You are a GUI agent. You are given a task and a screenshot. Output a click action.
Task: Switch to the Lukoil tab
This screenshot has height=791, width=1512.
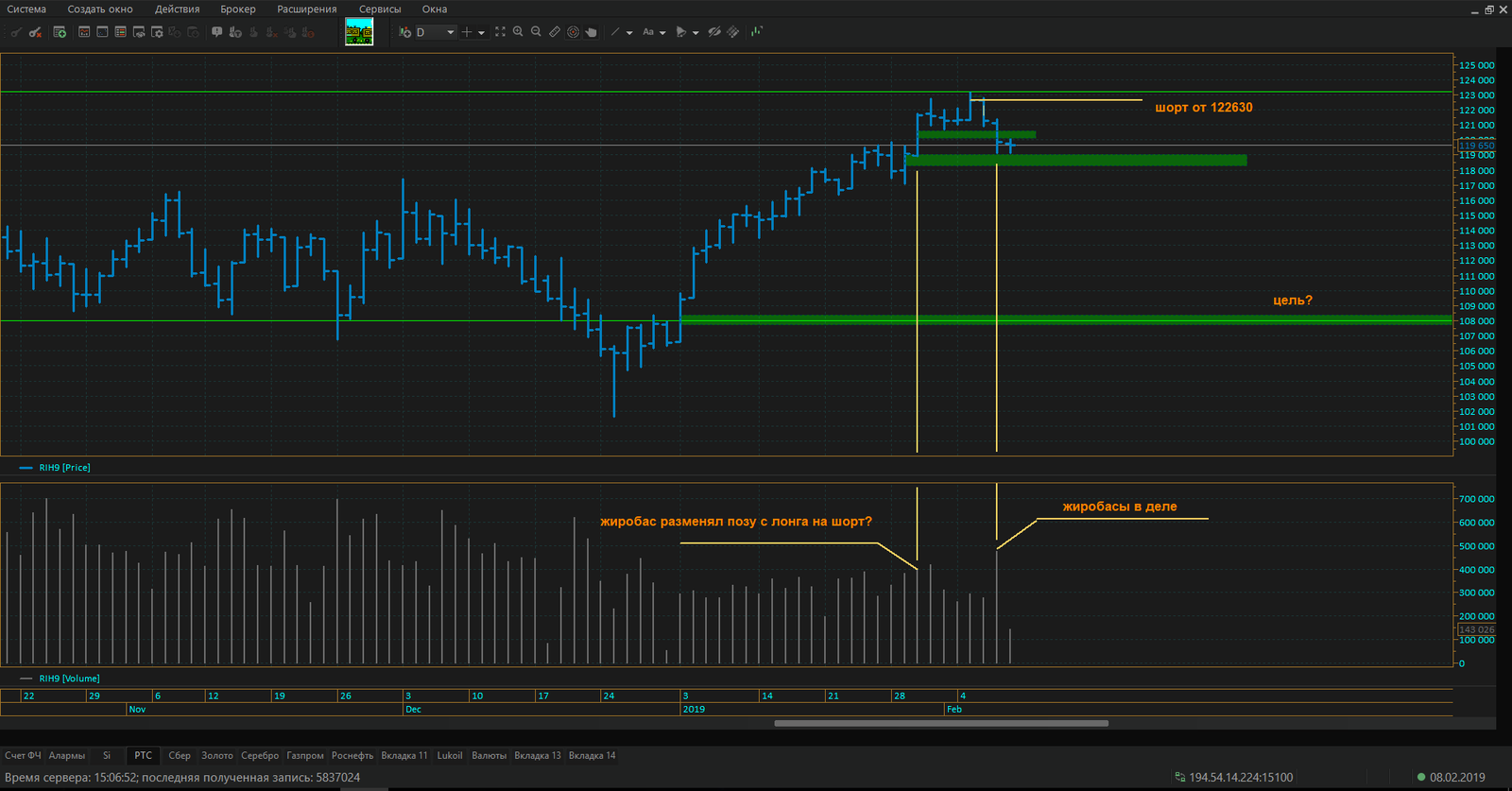tap(450, 755)
